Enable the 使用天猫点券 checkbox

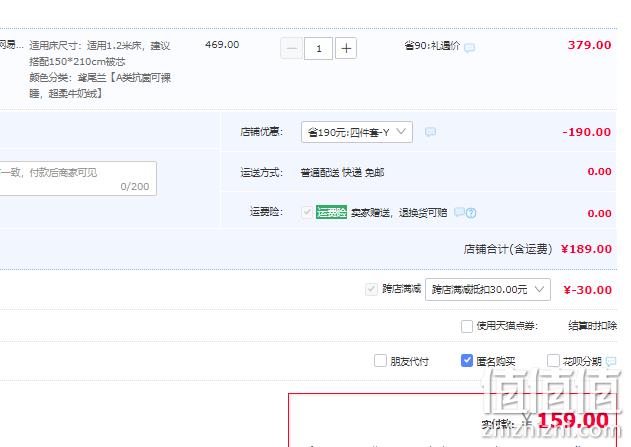tap(467, 326)
